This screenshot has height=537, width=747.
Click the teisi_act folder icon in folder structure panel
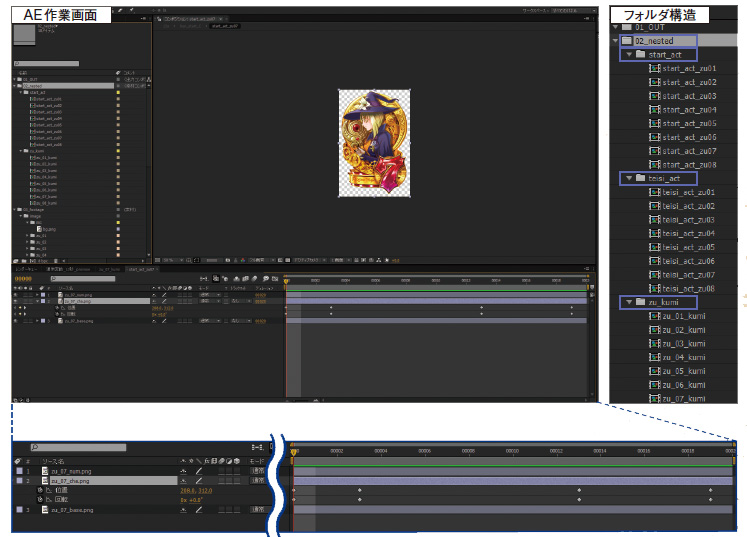coord(641,178)
